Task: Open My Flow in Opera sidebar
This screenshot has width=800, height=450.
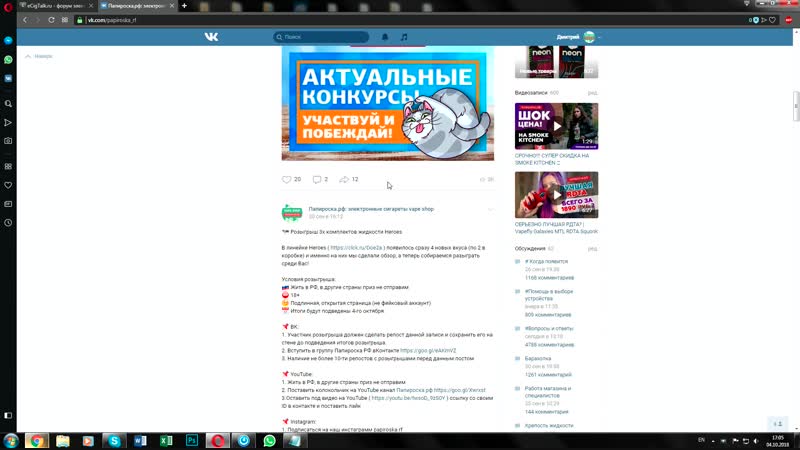Action: pos(8,122)
